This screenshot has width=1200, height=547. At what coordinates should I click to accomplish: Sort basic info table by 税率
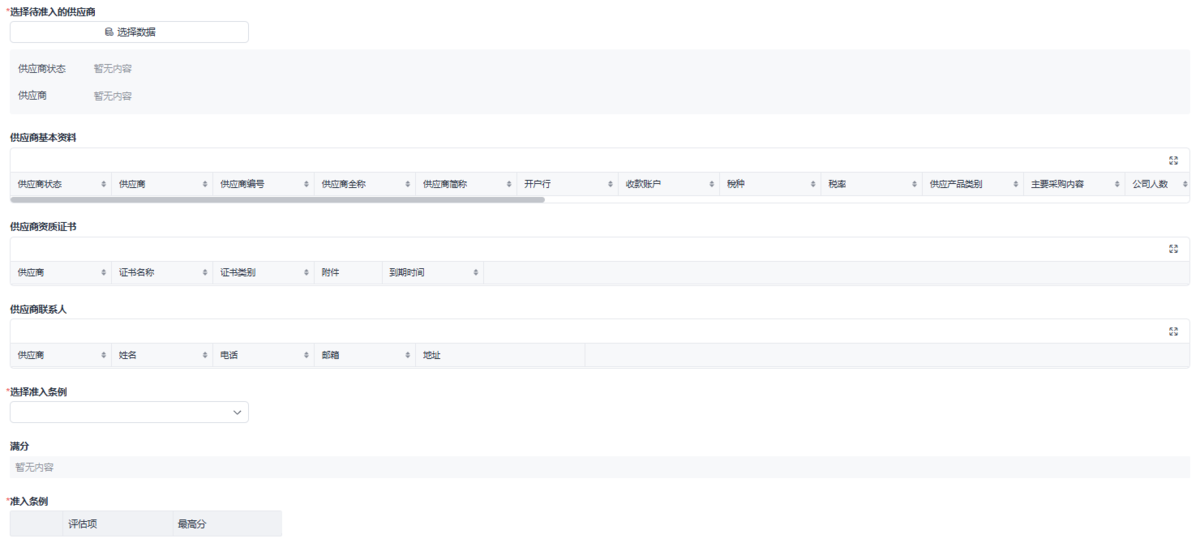coord(914,184)
